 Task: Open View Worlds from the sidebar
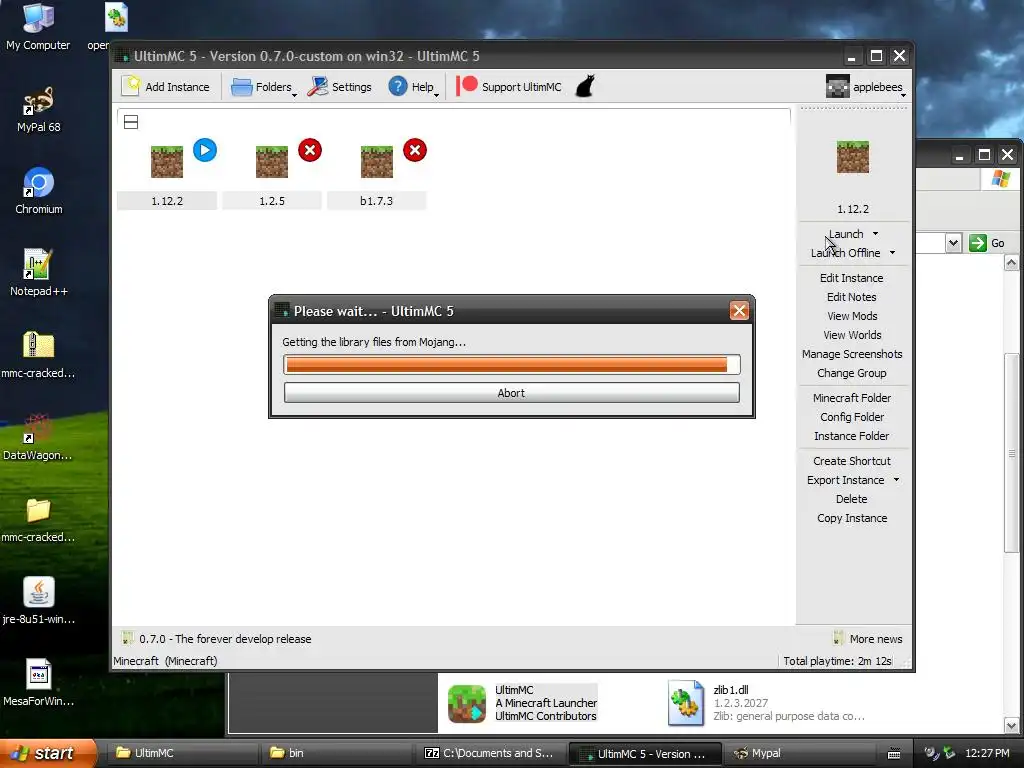(x=852, y=334)
